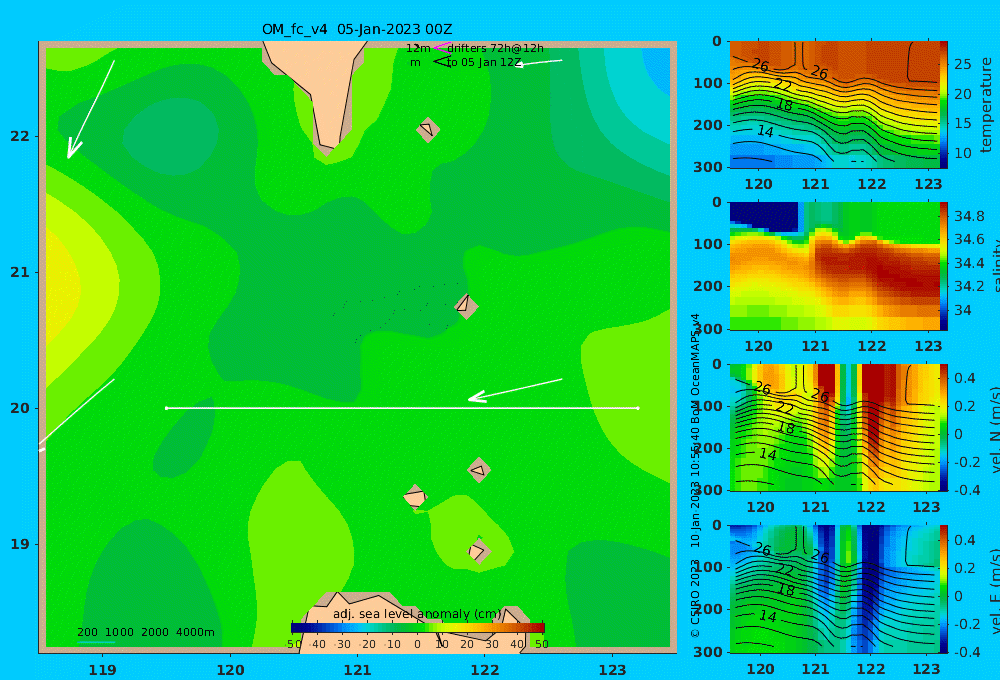Click the island marker near 18.95°N 121.95°E

tap(478, 551)
